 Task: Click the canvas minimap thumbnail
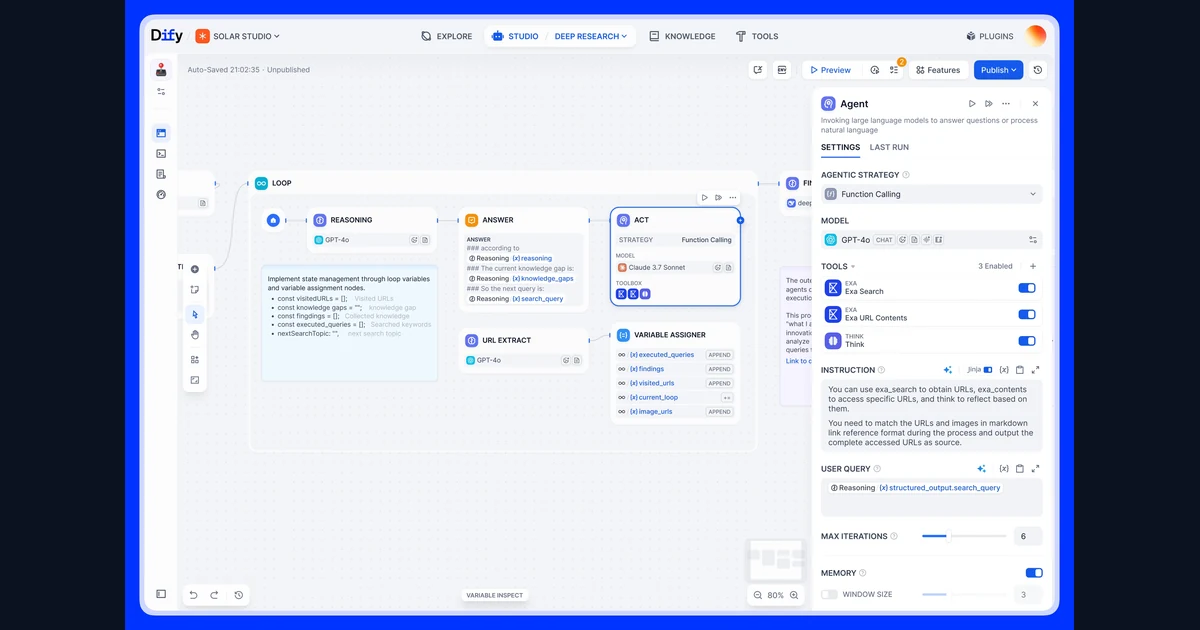[776, 560]
